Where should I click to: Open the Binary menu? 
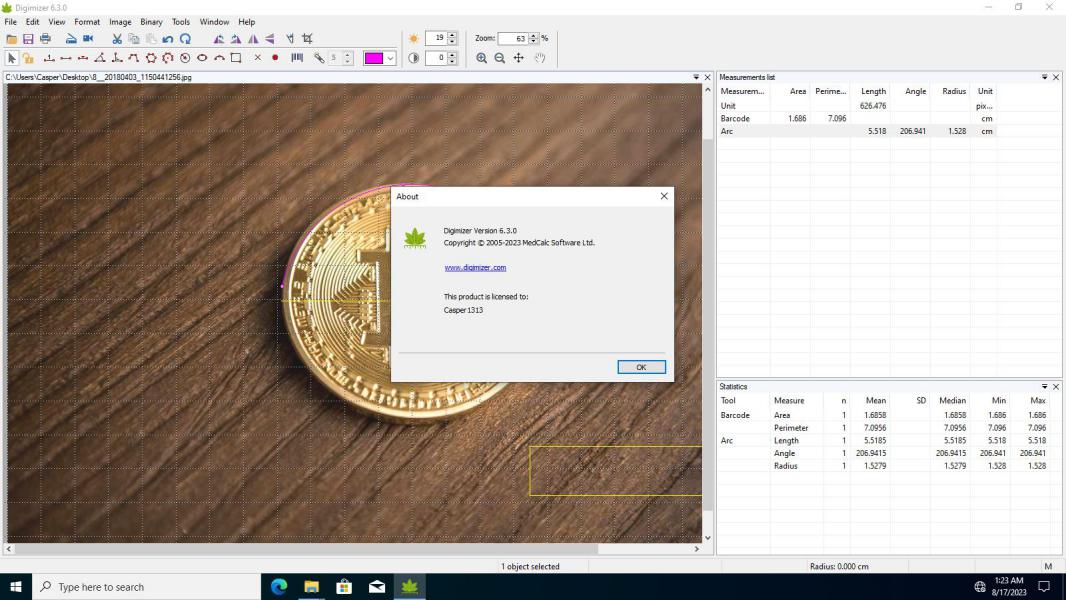pos(151,22)
